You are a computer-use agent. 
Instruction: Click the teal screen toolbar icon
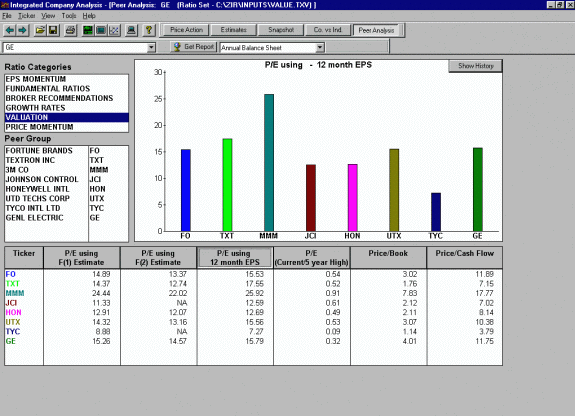[101, 30]
